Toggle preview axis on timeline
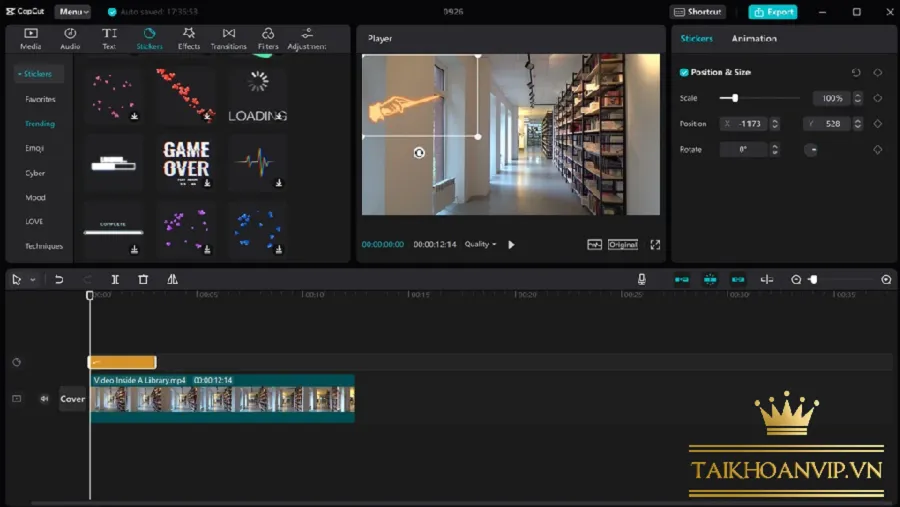The width and height of the screenshot is (900, 507). [767, 280]
